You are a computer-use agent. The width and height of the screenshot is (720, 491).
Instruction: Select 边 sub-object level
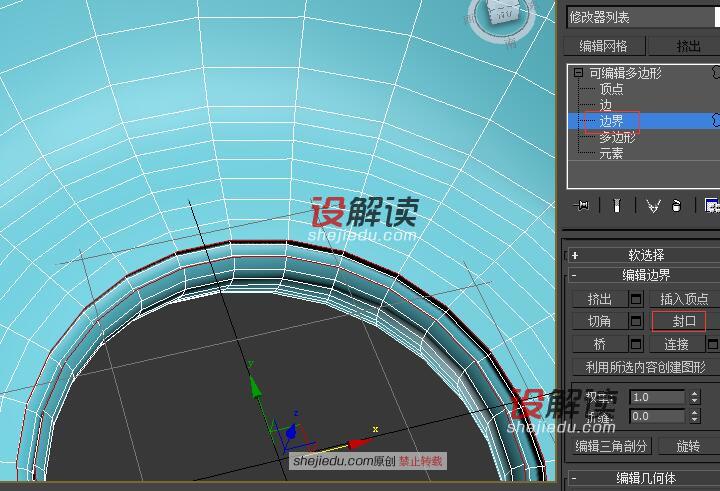[606, 106]
